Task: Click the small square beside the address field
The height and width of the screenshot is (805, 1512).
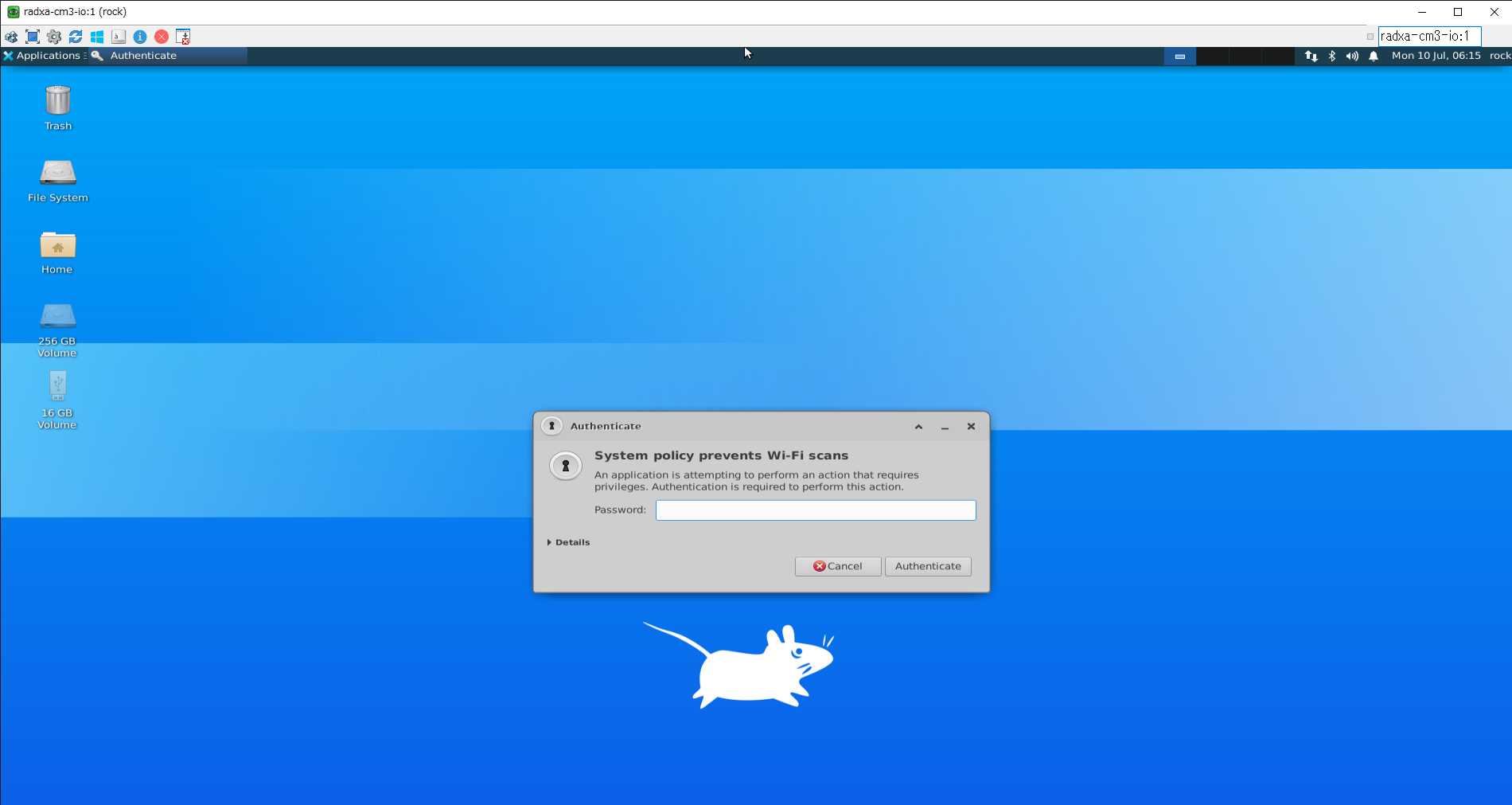Action: point(1370,37)
